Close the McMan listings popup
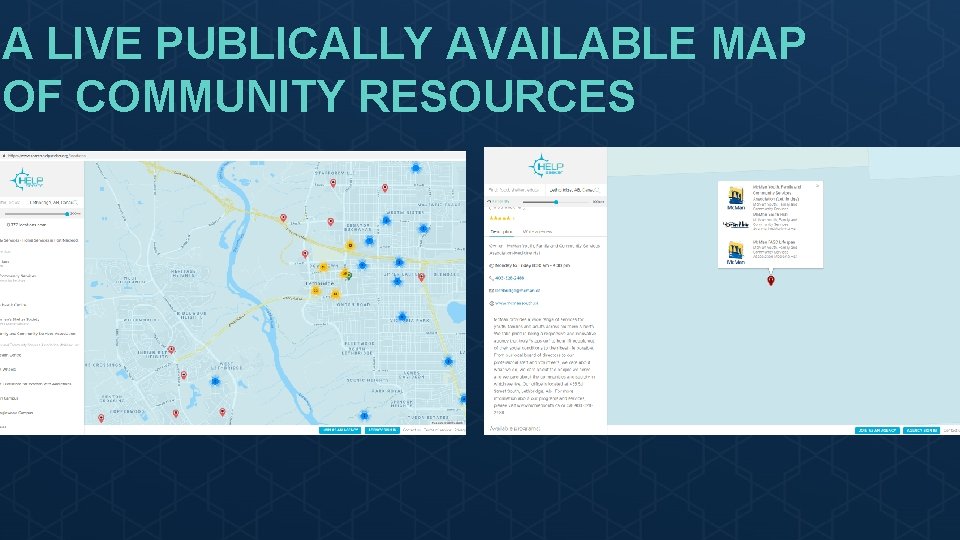Viewport: 960px width, 540px height. tap(817, 186)
